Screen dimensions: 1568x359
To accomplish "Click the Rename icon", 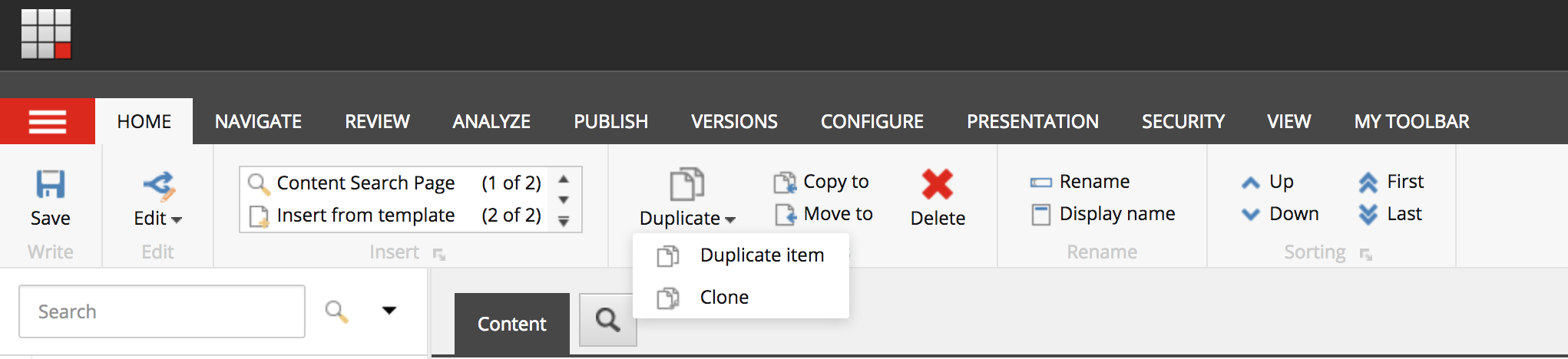I will click(1040, 183).
